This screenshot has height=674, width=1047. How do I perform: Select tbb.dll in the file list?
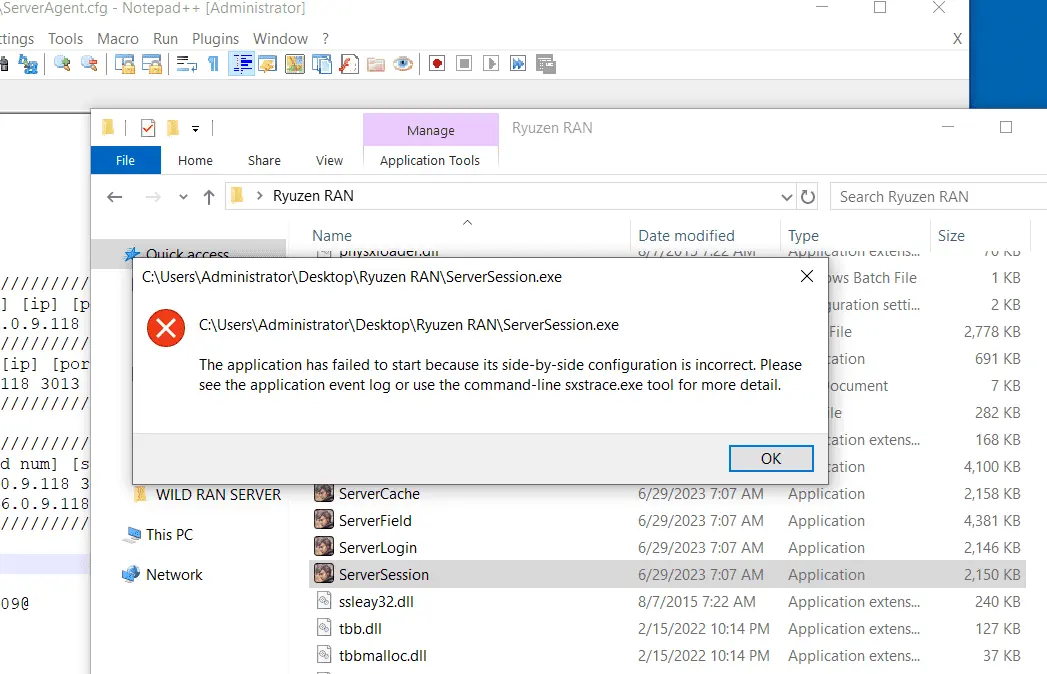(x=666, y=629)
